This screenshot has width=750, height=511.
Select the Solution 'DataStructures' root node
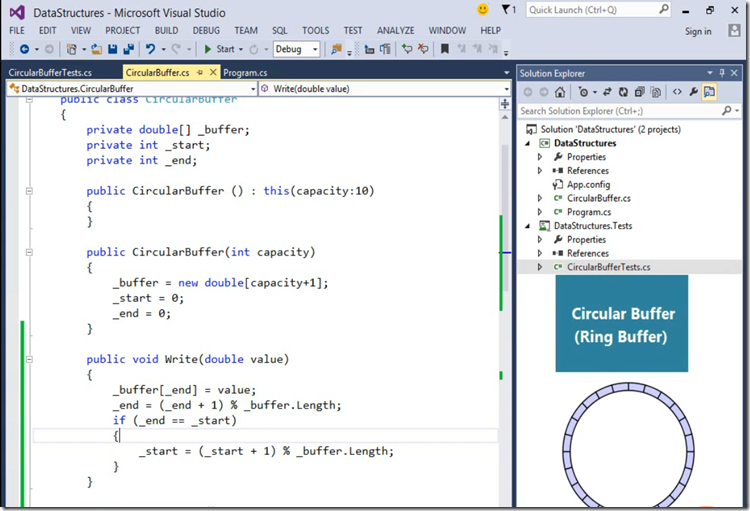pyautogui.click(x=610, y=129)
